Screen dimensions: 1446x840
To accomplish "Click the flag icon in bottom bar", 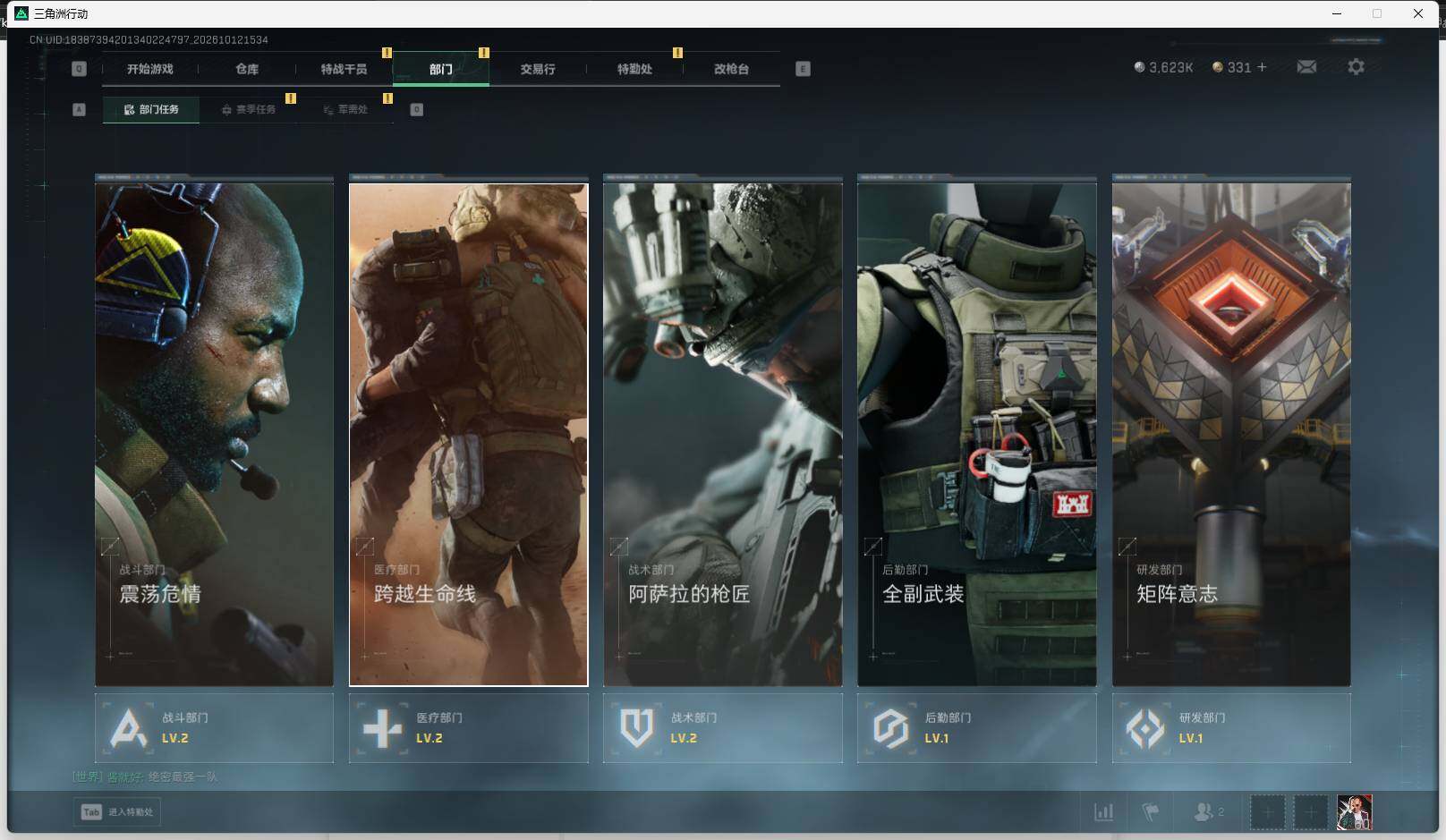I will [1151, 812].
